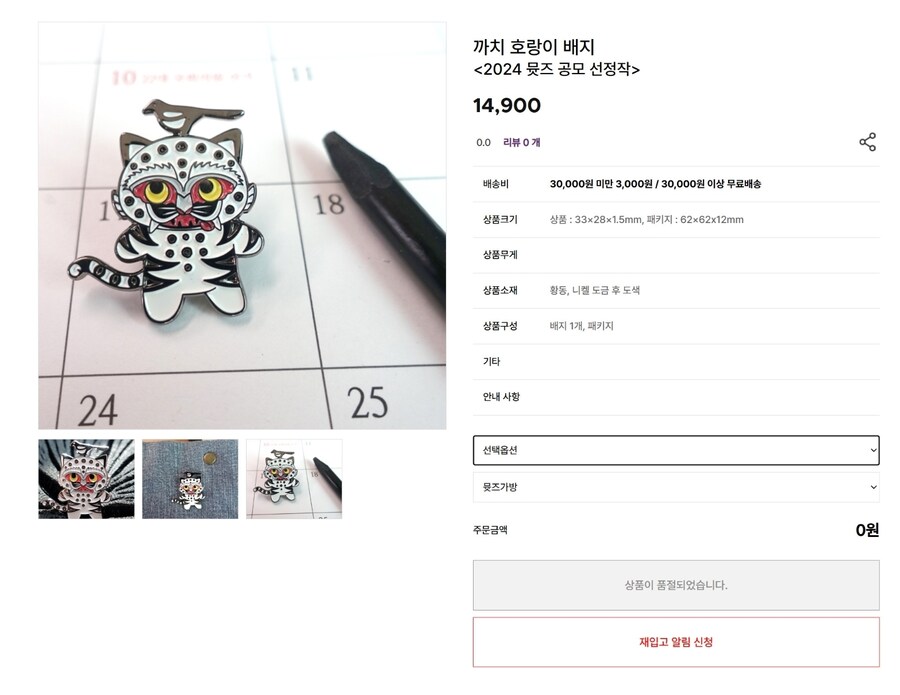This screenshot has width=900, height=695.
Task: Click the 상품소재 material row
Action: coord(675,290)
